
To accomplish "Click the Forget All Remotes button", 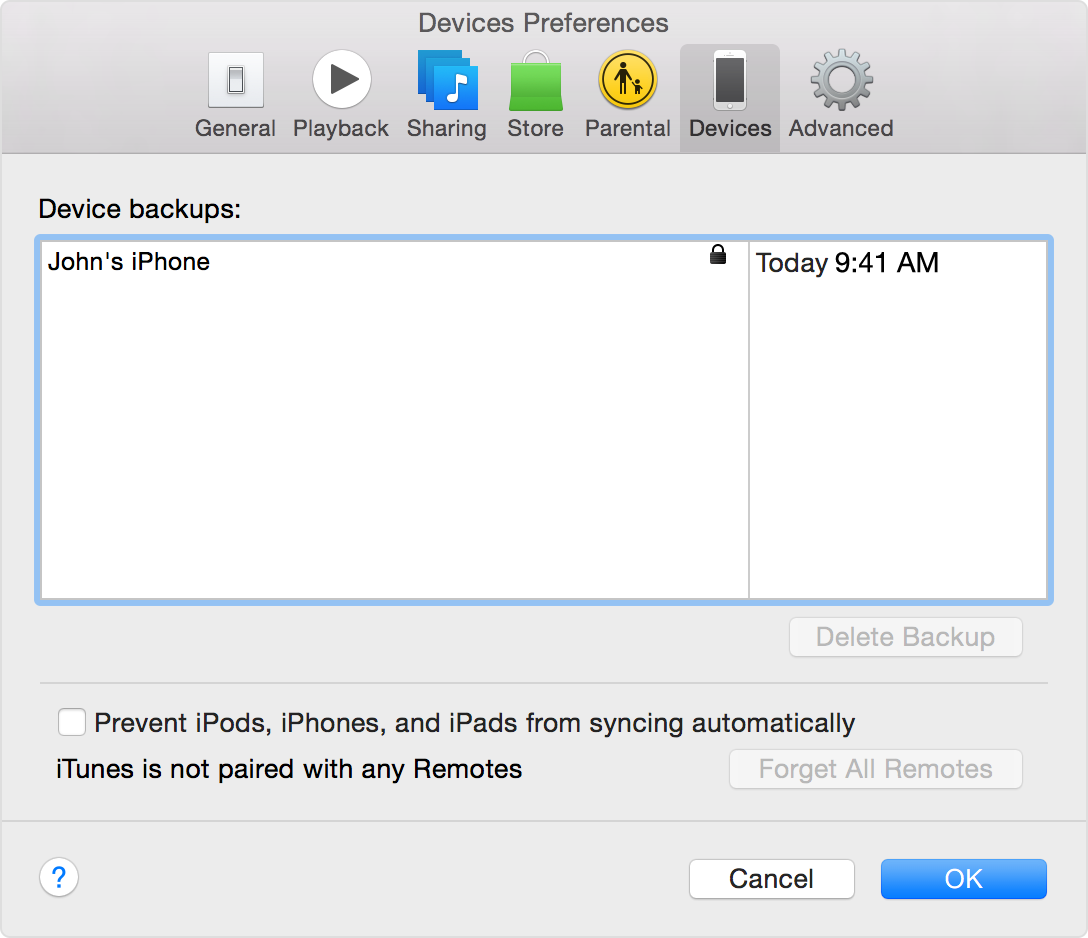I will tap(875, 769).
